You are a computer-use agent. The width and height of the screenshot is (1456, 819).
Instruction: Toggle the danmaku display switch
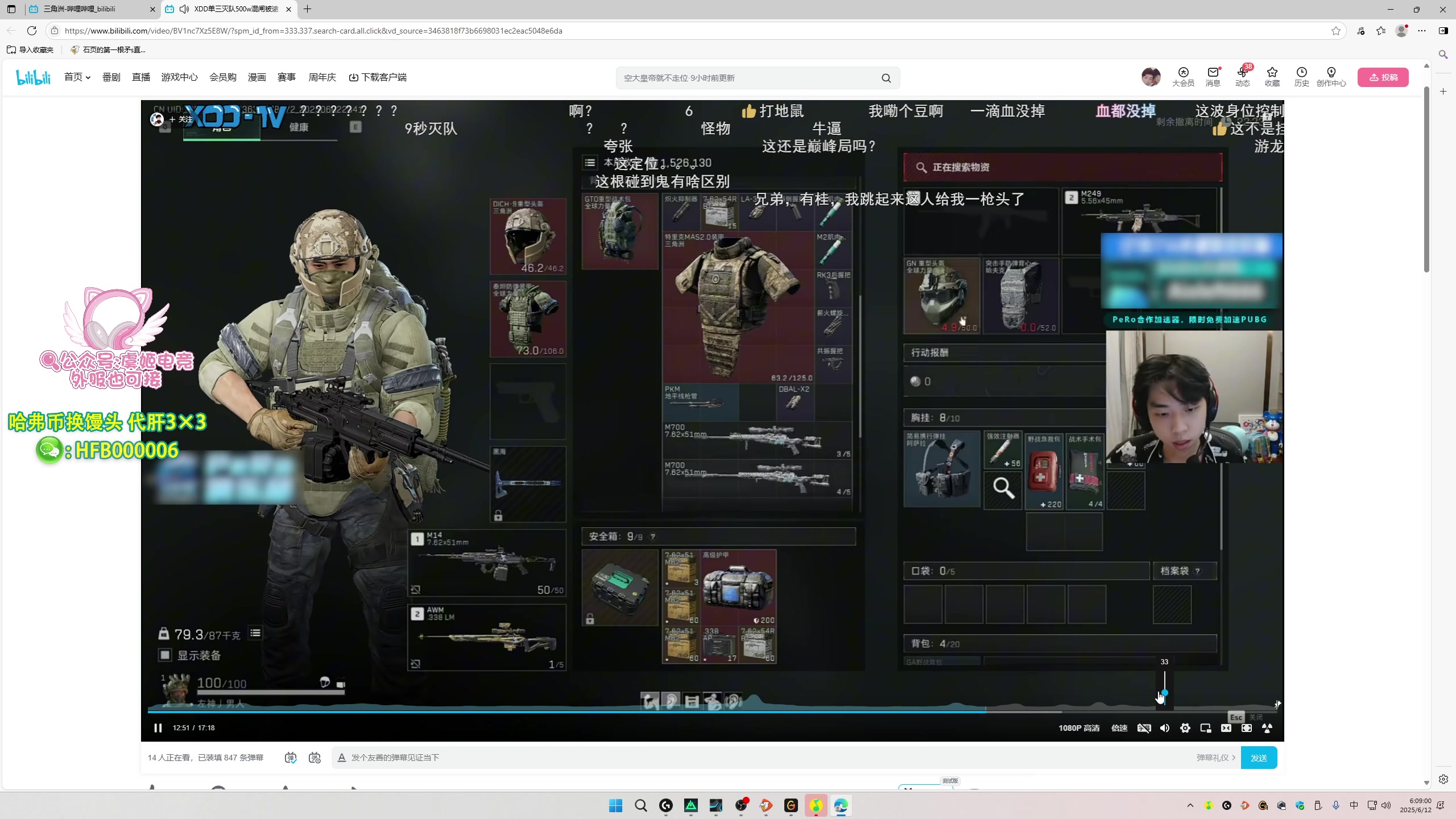[x=291, y=758]
